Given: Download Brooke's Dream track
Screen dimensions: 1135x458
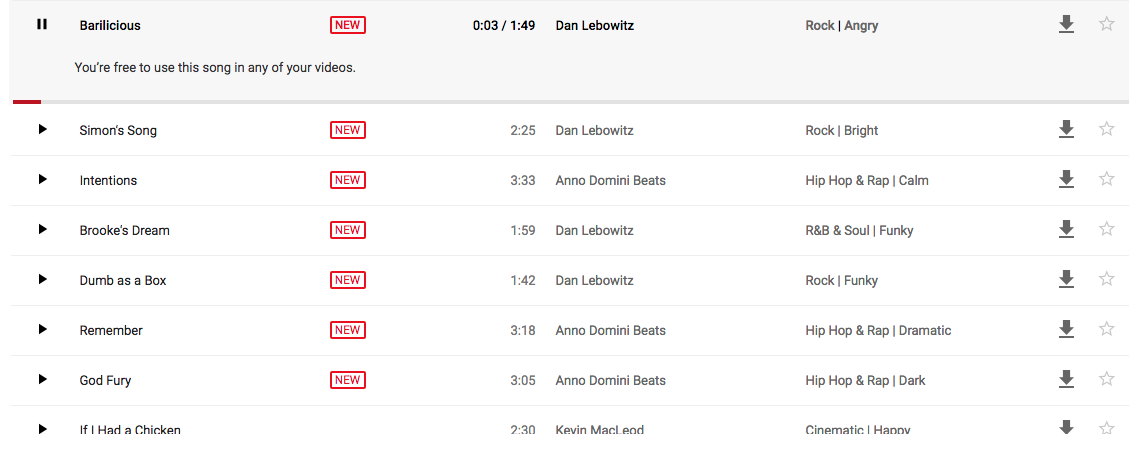Looking at the screenshot, I should coord(1066,229).
